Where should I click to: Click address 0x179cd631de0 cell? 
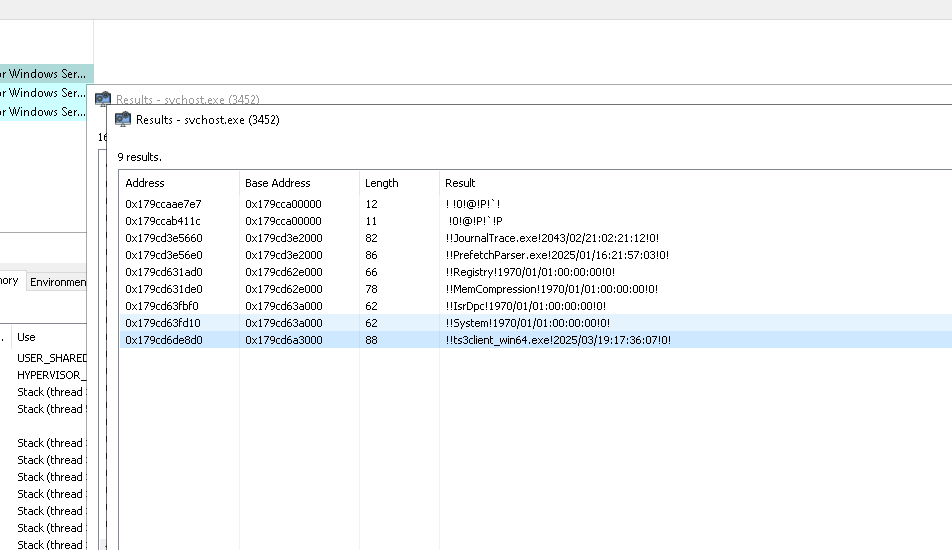pyautogui.click(x=163, y=289)
